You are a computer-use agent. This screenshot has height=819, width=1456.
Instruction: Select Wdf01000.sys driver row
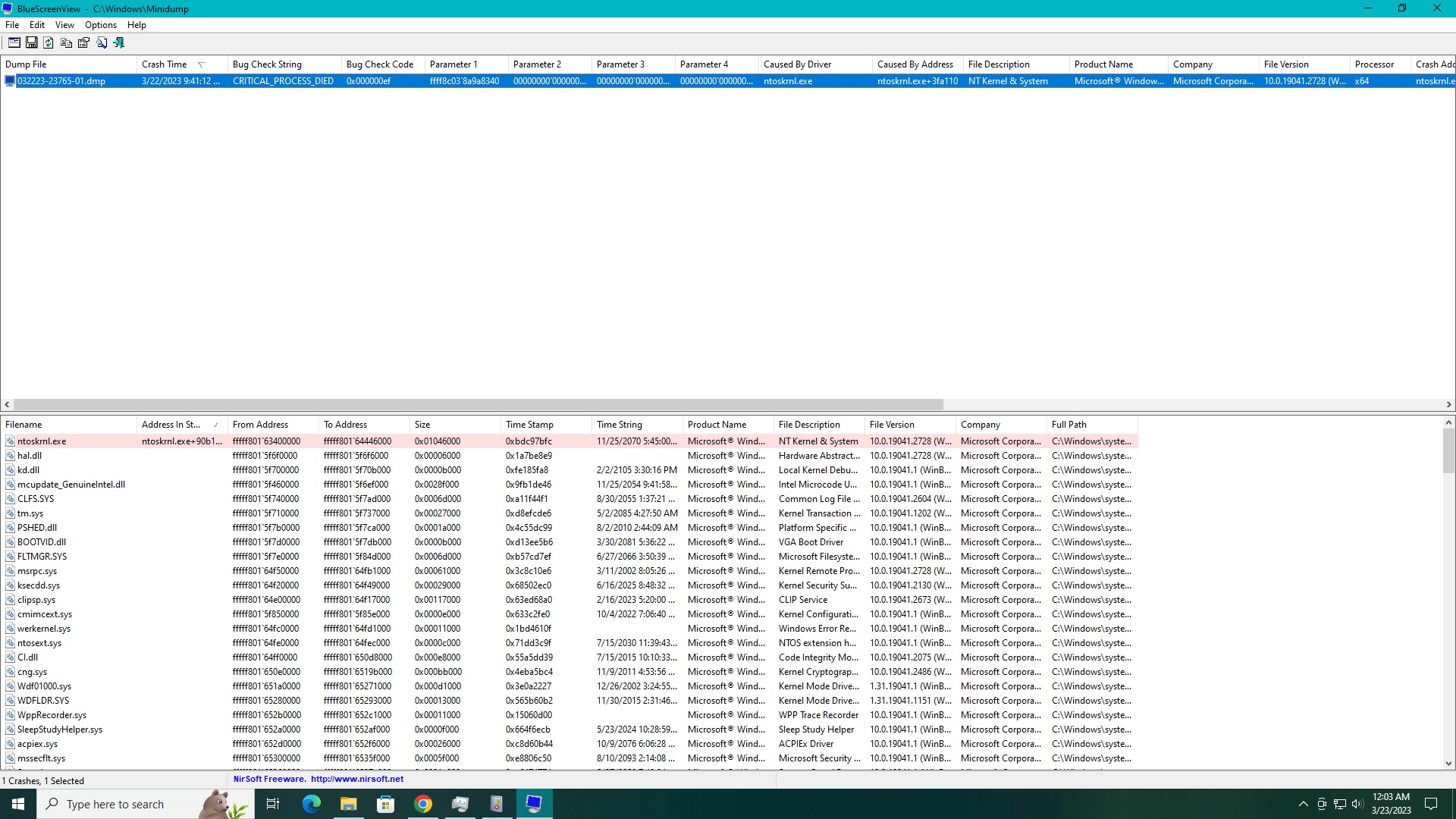(x=569, y=686)
